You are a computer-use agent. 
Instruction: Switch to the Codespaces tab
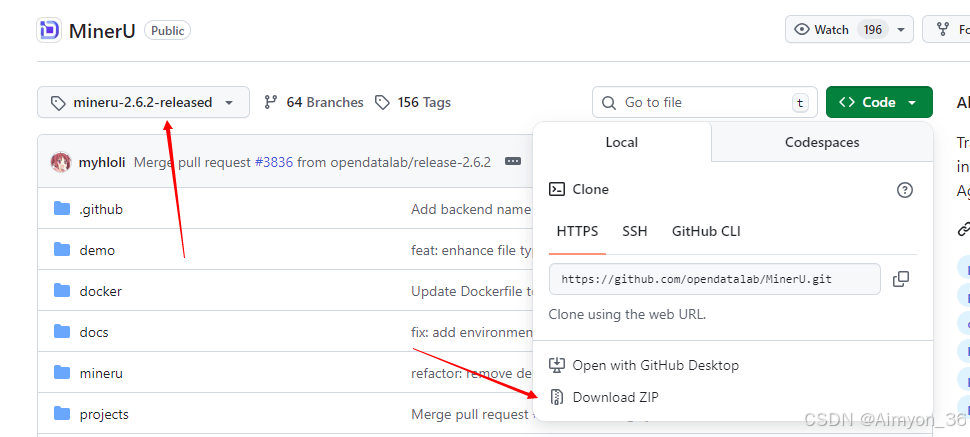point(821,143)
